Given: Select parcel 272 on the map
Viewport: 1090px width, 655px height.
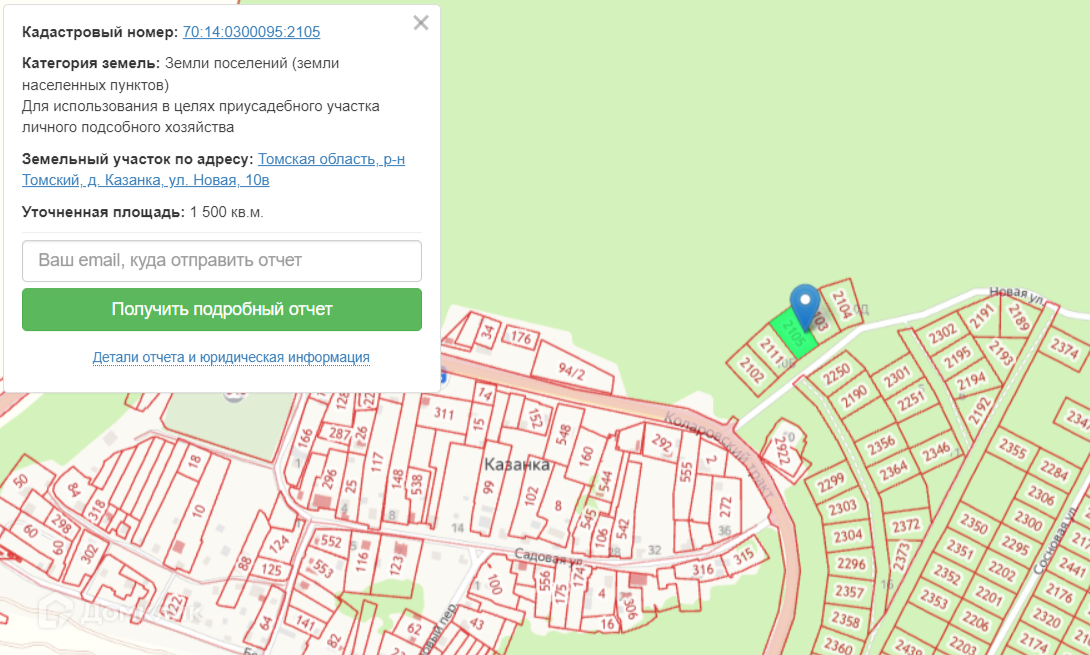Looking at the screenshot, I should (725, 506).
